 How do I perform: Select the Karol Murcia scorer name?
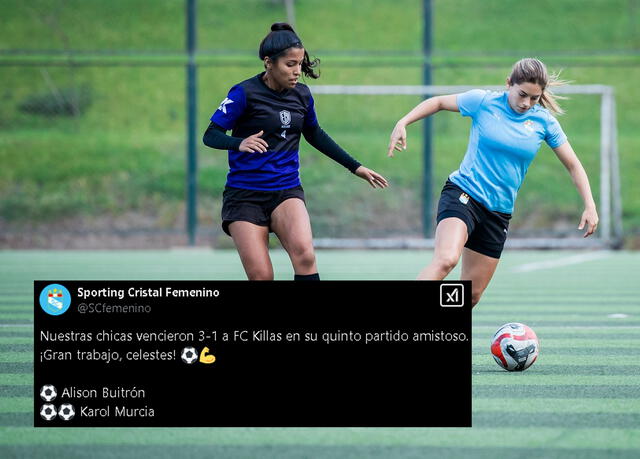117,412
